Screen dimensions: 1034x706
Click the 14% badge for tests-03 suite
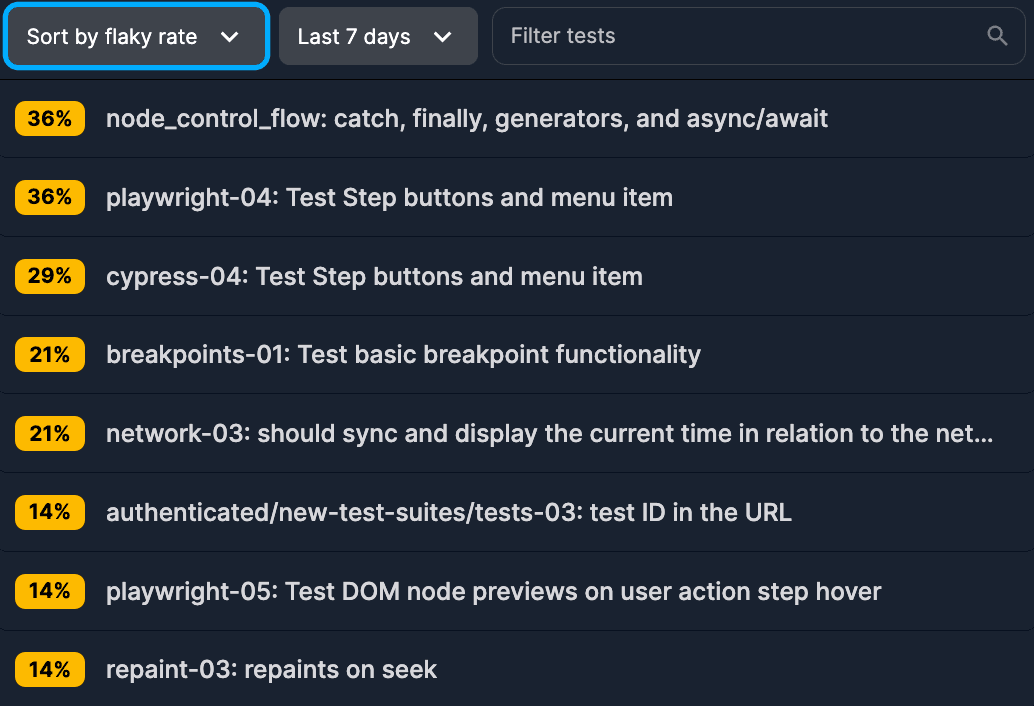coord(50,512)
